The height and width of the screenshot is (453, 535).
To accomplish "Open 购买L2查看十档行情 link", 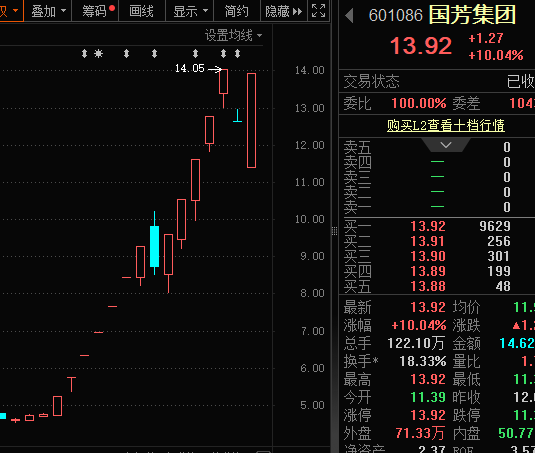I will point(446,125).
